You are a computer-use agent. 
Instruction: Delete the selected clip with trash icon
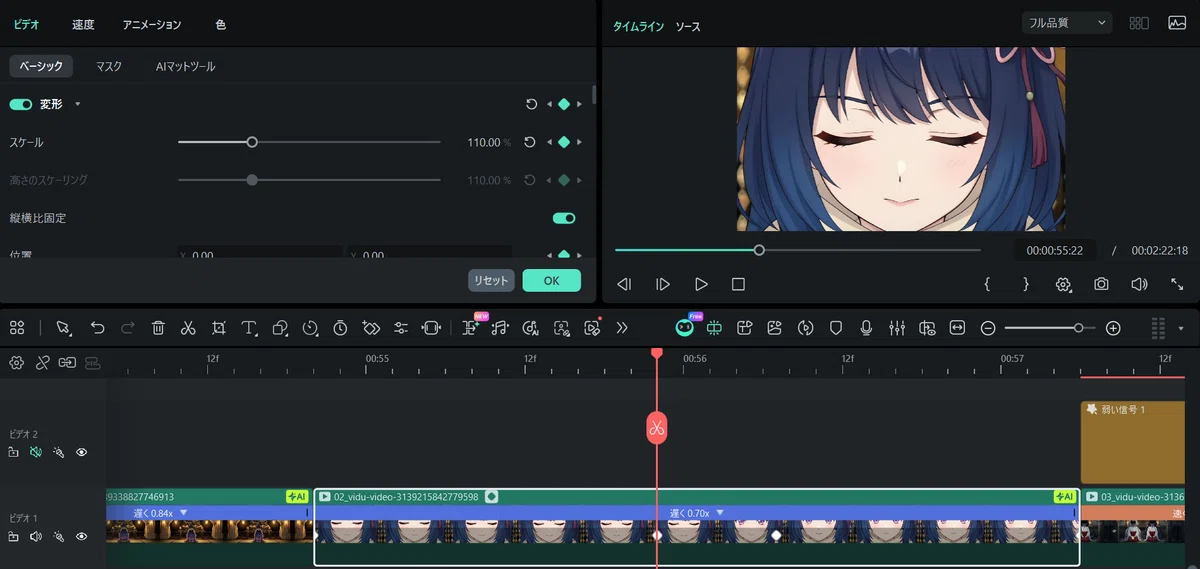(158, 327)
